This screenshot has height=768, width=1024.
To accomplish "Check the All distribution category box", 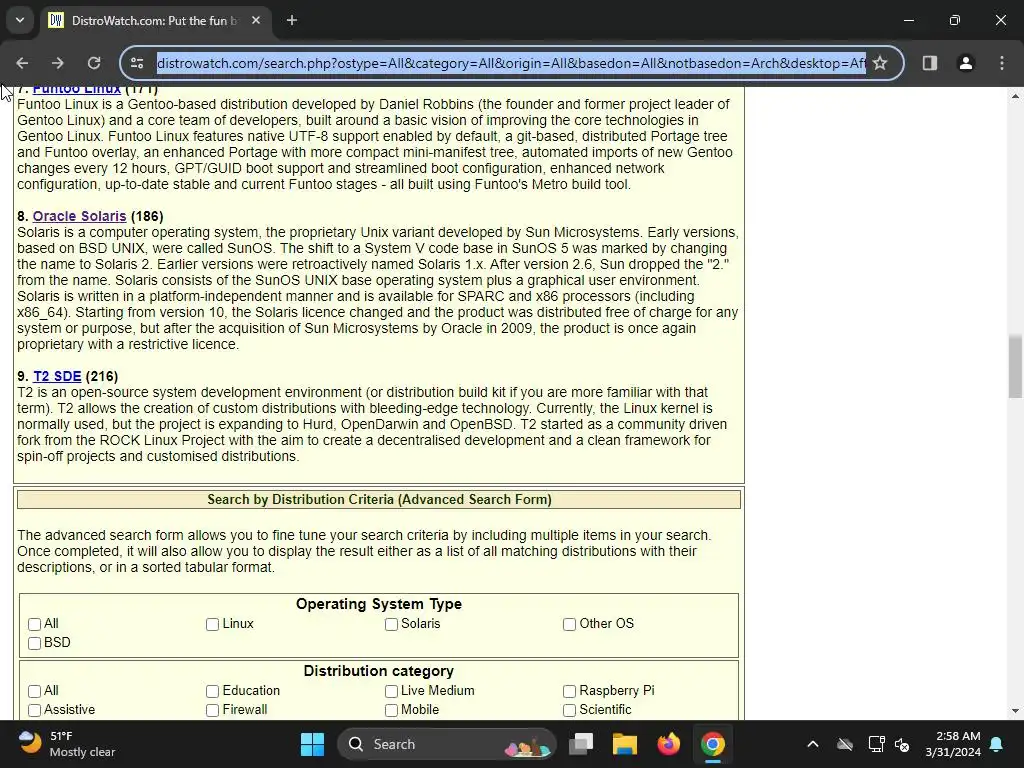I will (35, 691).
